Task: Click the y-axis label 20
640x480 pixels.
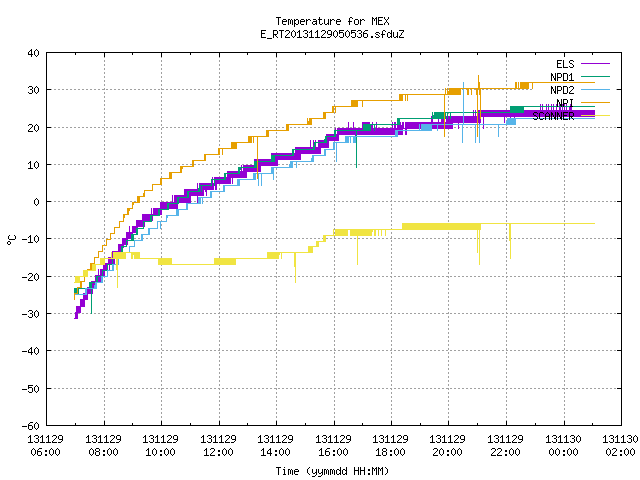Action: tap(33, 128)
